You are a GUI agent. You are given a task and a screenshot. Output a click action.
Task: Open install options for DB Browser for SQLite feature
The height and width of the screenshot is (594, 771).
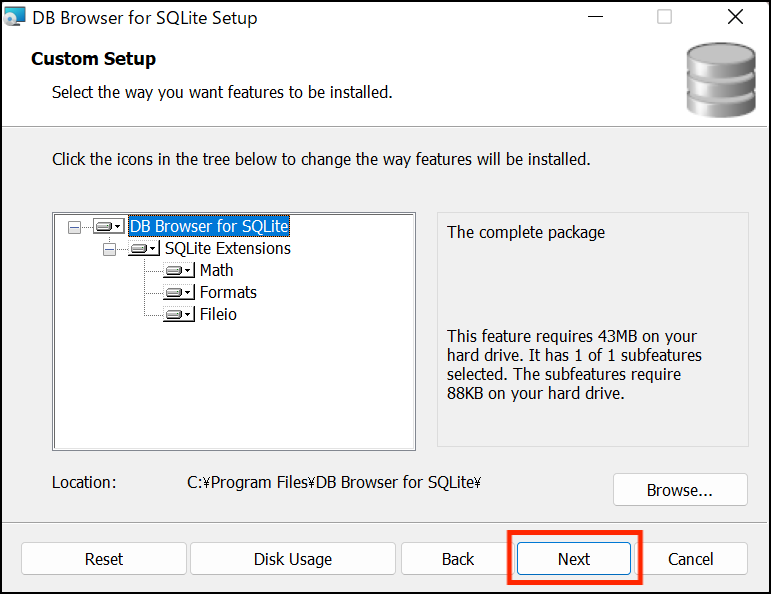tap(109, 227)
